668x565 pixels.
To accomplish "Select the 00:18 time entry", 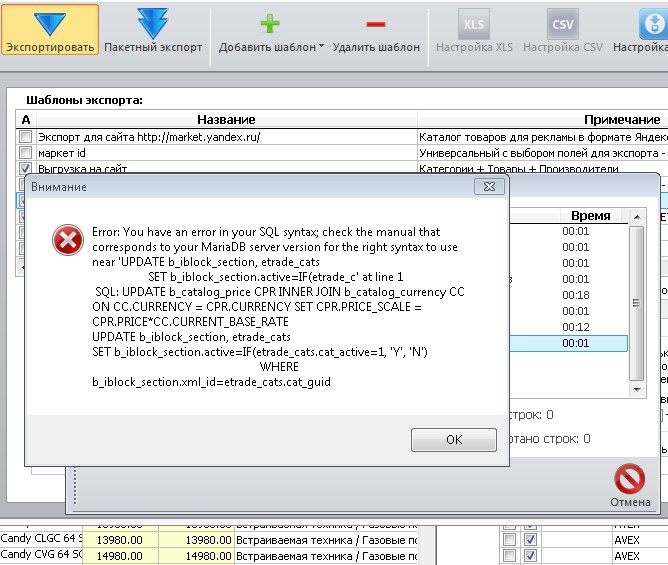I will [576, 295].
